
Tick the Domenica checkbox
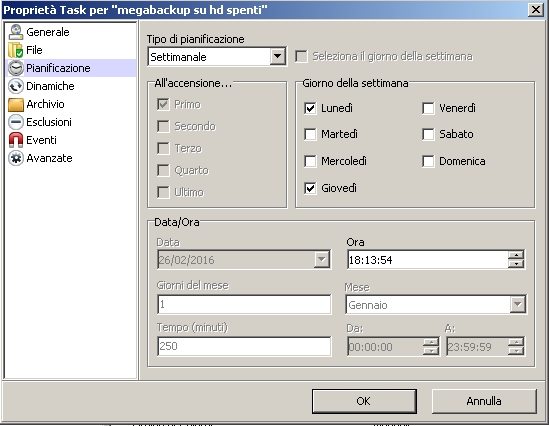428,161
